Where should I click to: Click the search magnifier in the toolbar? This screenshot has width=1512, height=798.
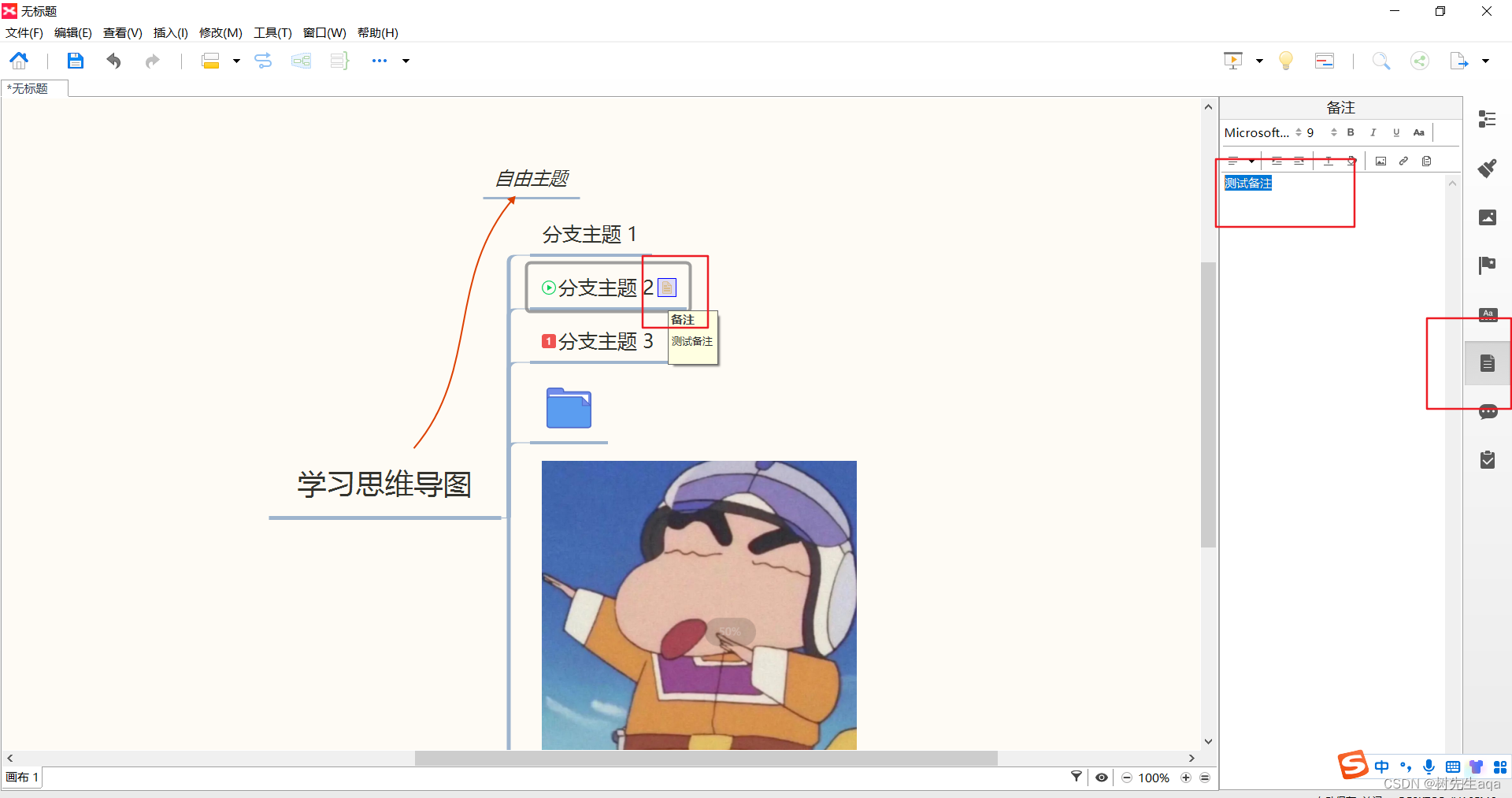pos(1381,61)
